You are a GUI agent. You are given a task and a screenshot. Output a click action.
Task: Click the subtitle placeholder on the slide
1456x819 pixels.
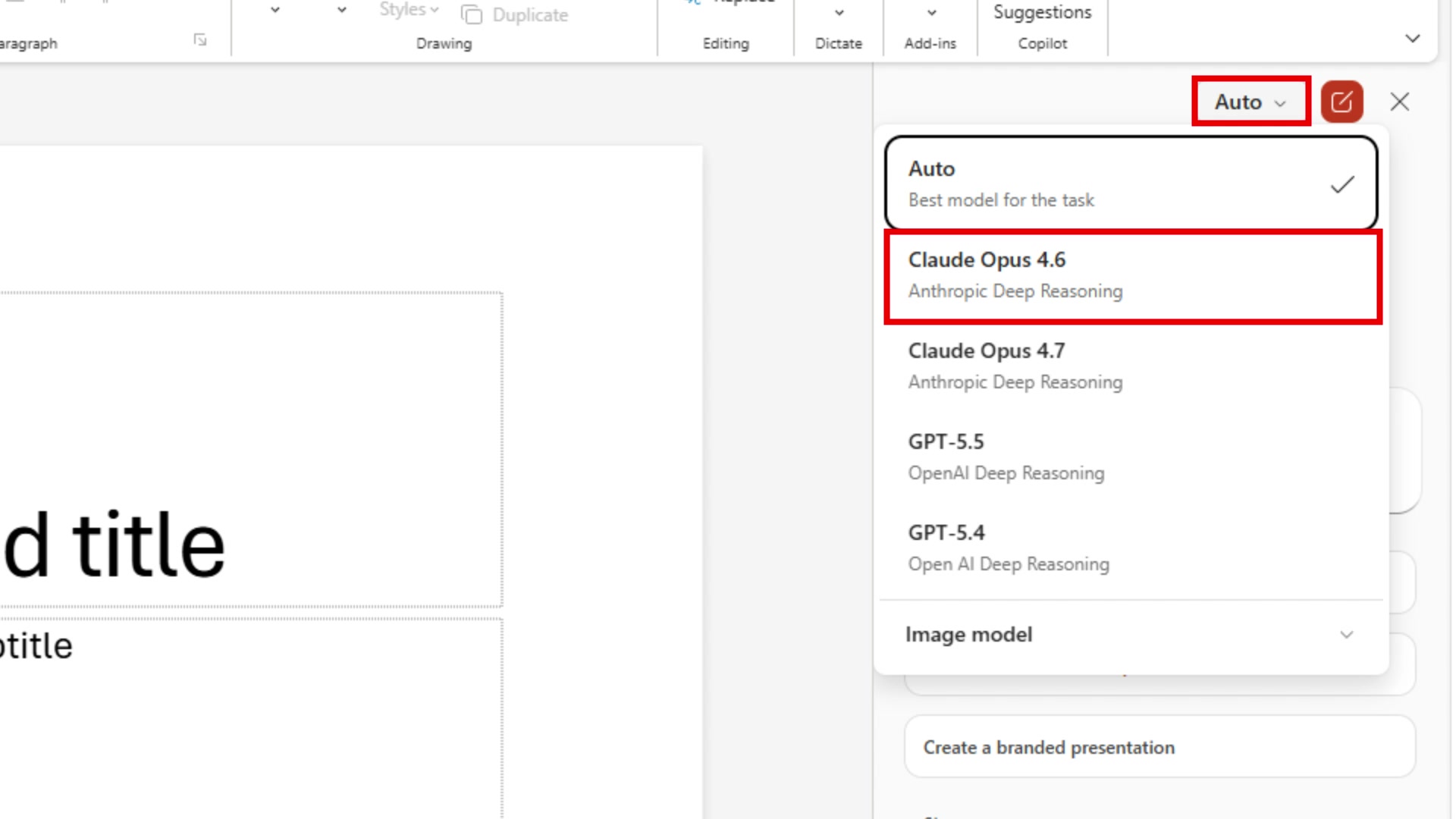point(36,646)
